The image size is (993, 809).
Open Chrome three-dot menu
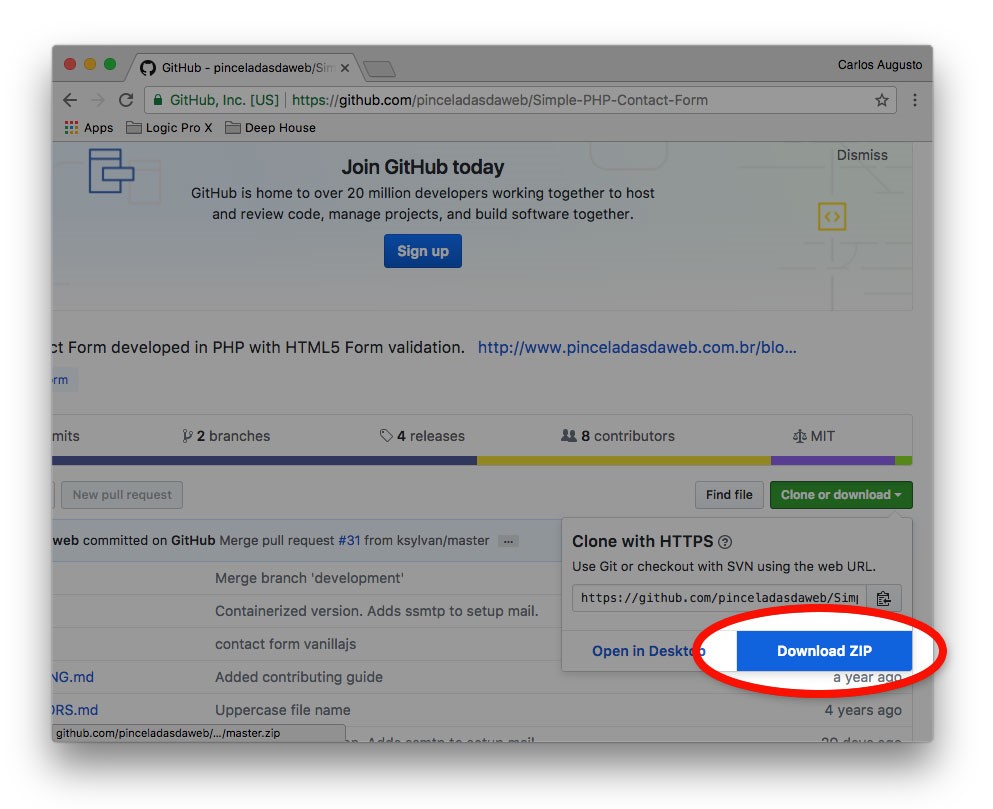[914, 100]
